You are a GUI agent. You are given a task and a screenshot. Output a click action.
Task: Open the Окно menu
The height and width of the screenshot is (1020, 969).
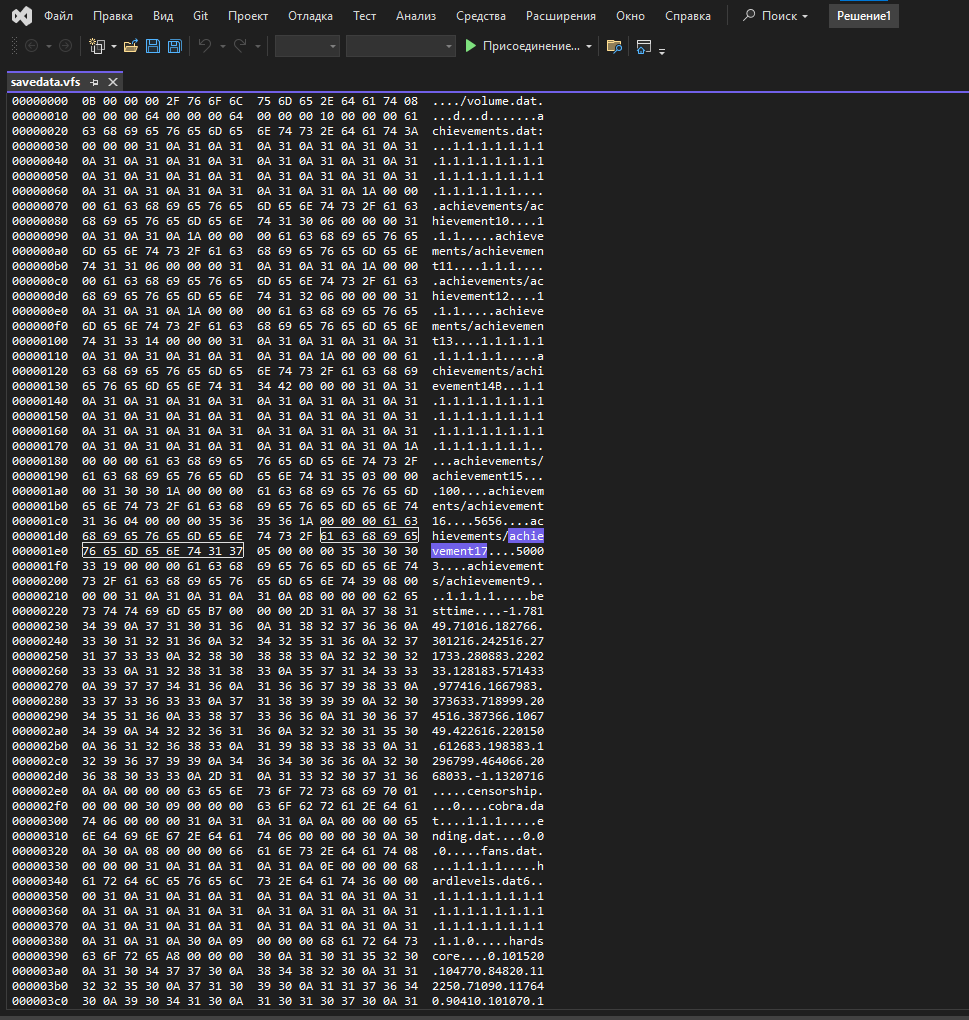(x=630, y=16)
